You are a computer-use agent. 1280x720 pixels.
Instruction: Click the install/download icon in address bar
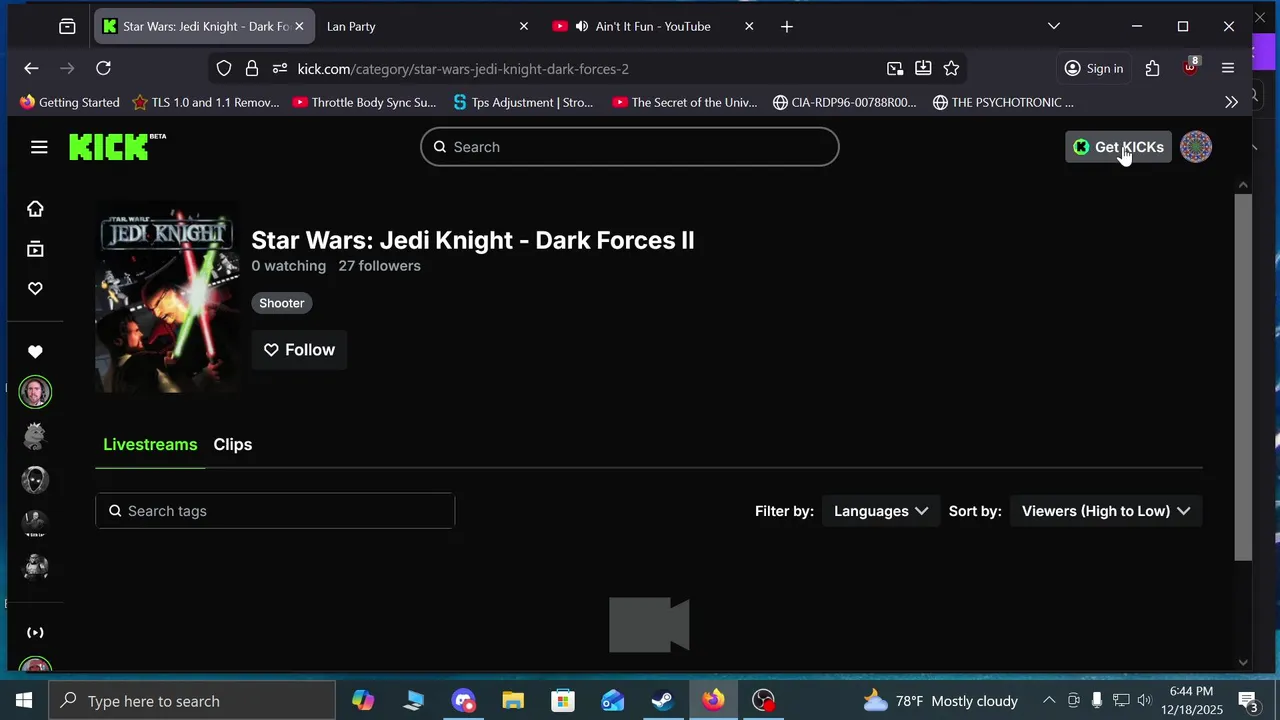click(x=923, y=68)
